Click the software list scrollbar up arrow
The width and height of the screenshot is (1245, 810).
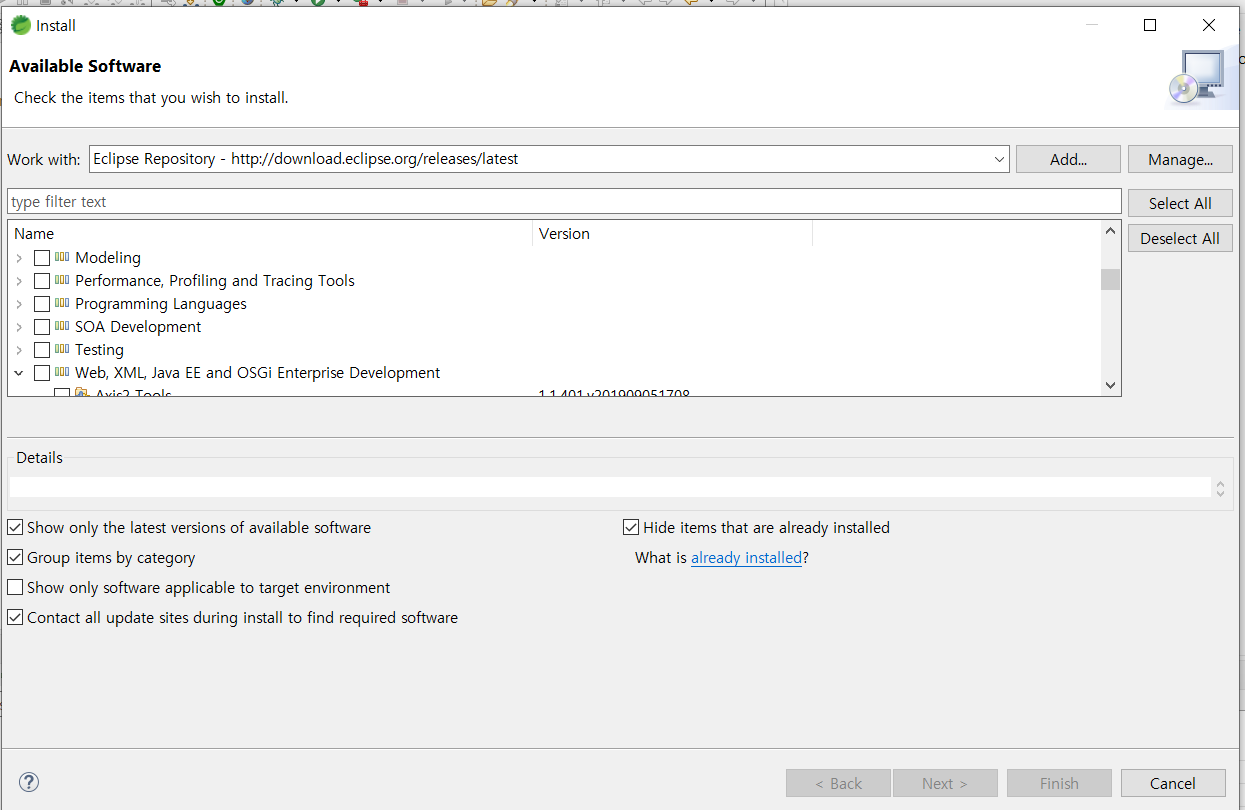pyautogui.click(x=1110, y=231)
